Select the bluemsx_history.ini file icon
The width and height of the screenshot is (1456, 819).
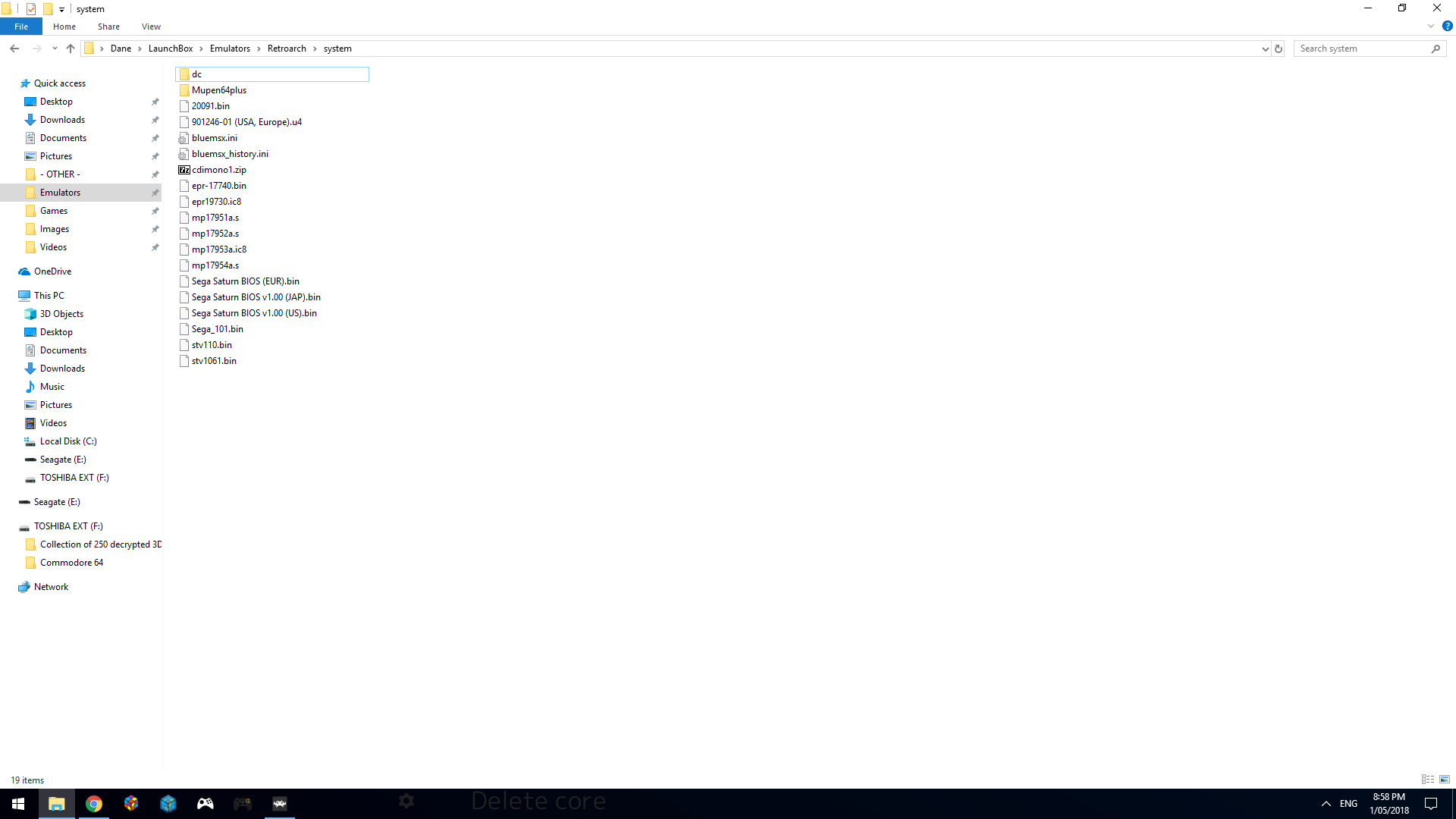tap(184, 154)
